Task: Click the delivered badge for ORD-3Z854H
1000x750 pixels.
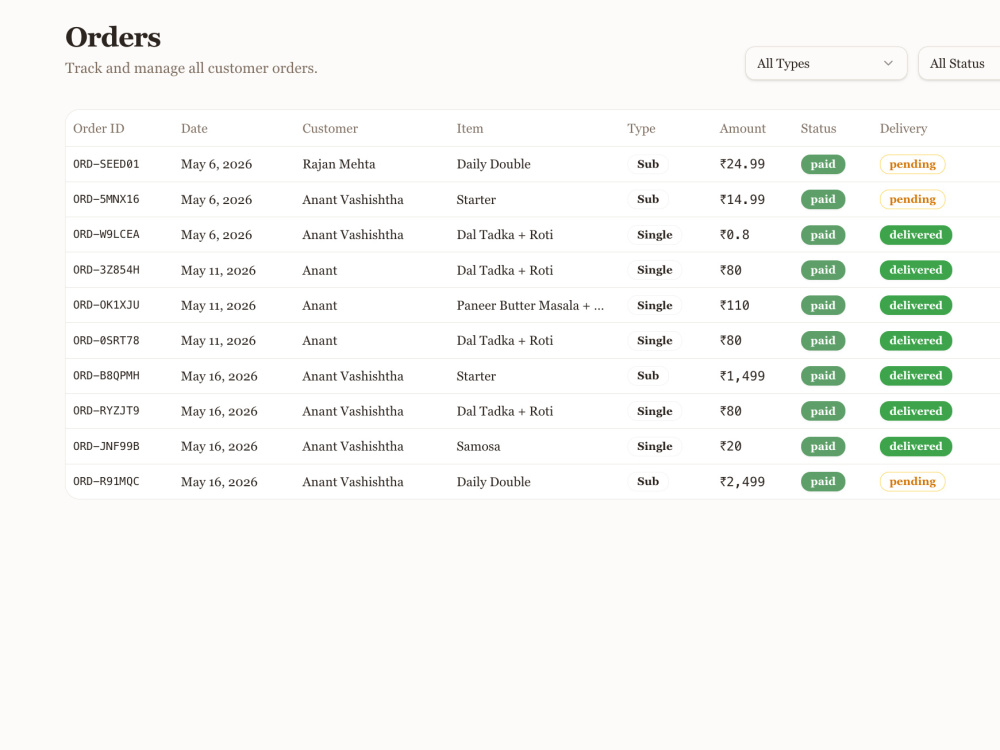Action: 916,270
